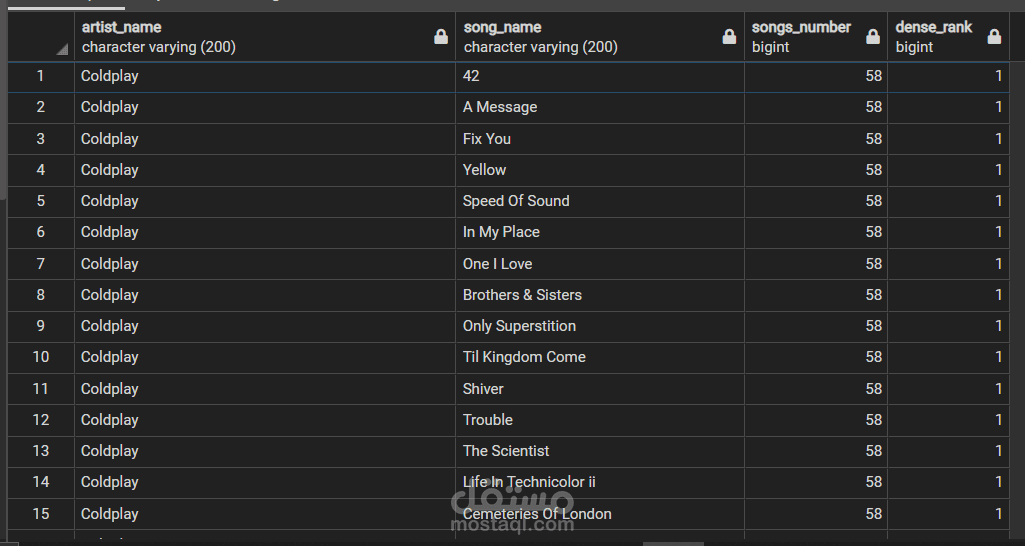Click the song cell 'Only Superstition'

point(599,326)
